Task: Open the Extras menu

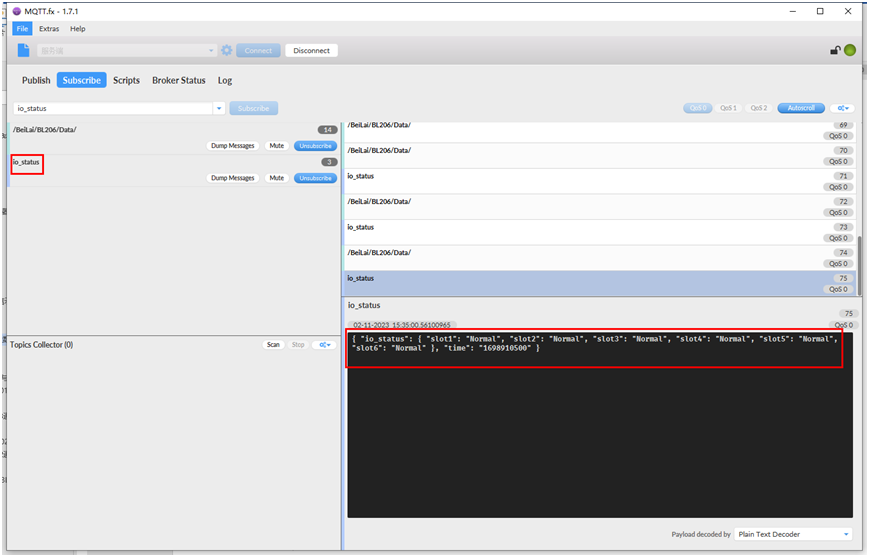Action: coord(49,29)
